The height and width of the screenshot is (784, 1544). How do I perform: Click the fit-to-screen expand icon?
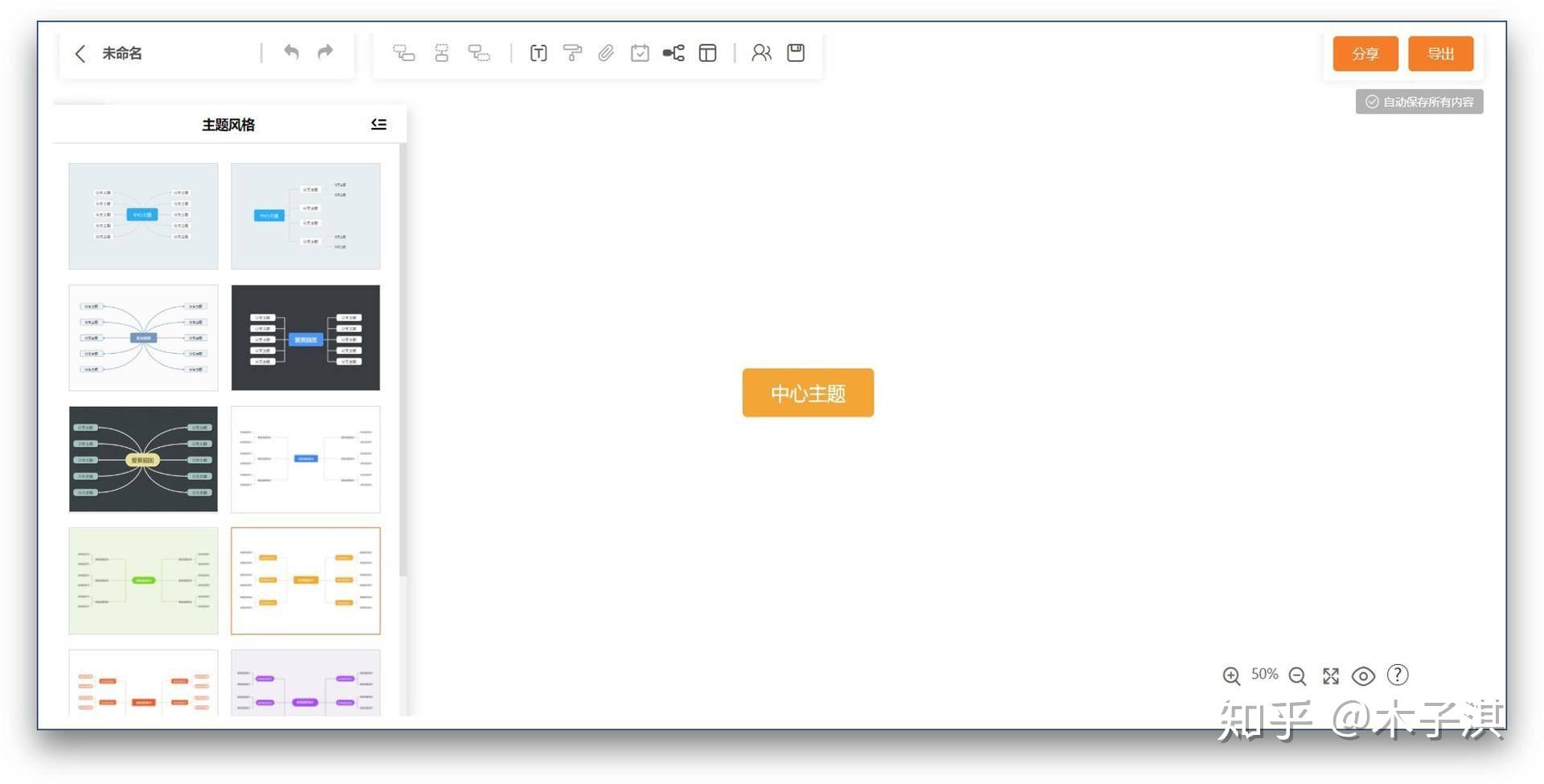(1331, 675)
